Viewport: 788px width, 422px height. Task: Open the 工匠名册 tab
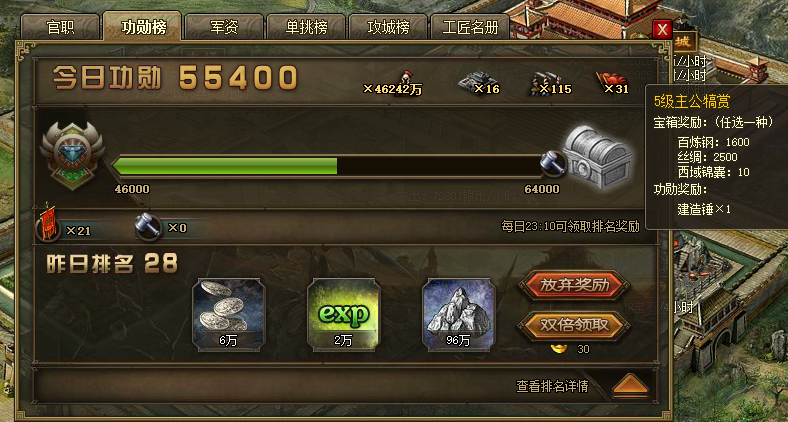470,27
